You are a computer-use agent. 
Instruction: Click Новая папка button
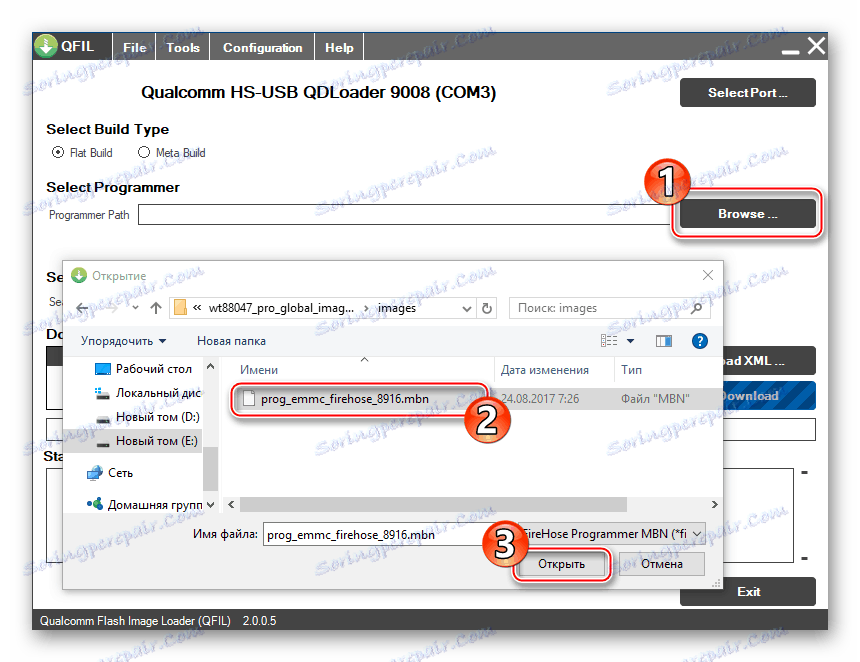click(231, 341)
